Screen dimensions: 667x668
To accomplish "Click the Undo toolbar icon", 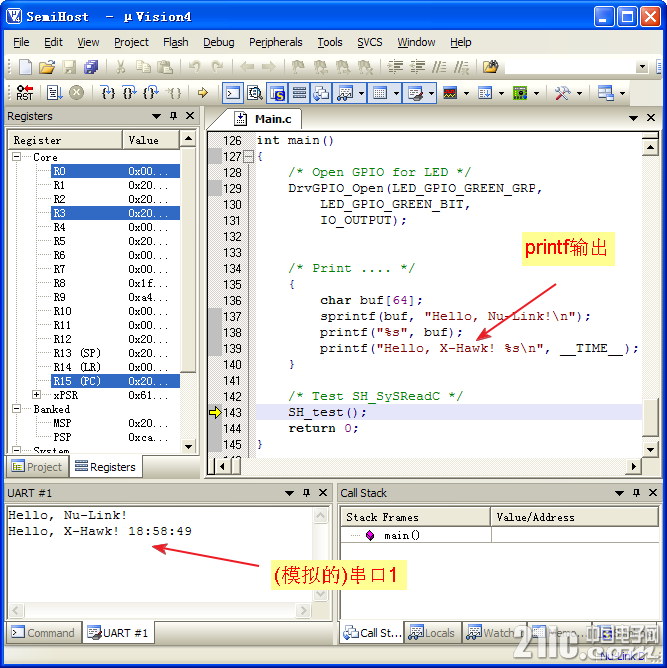I will [x=195, y=67].
